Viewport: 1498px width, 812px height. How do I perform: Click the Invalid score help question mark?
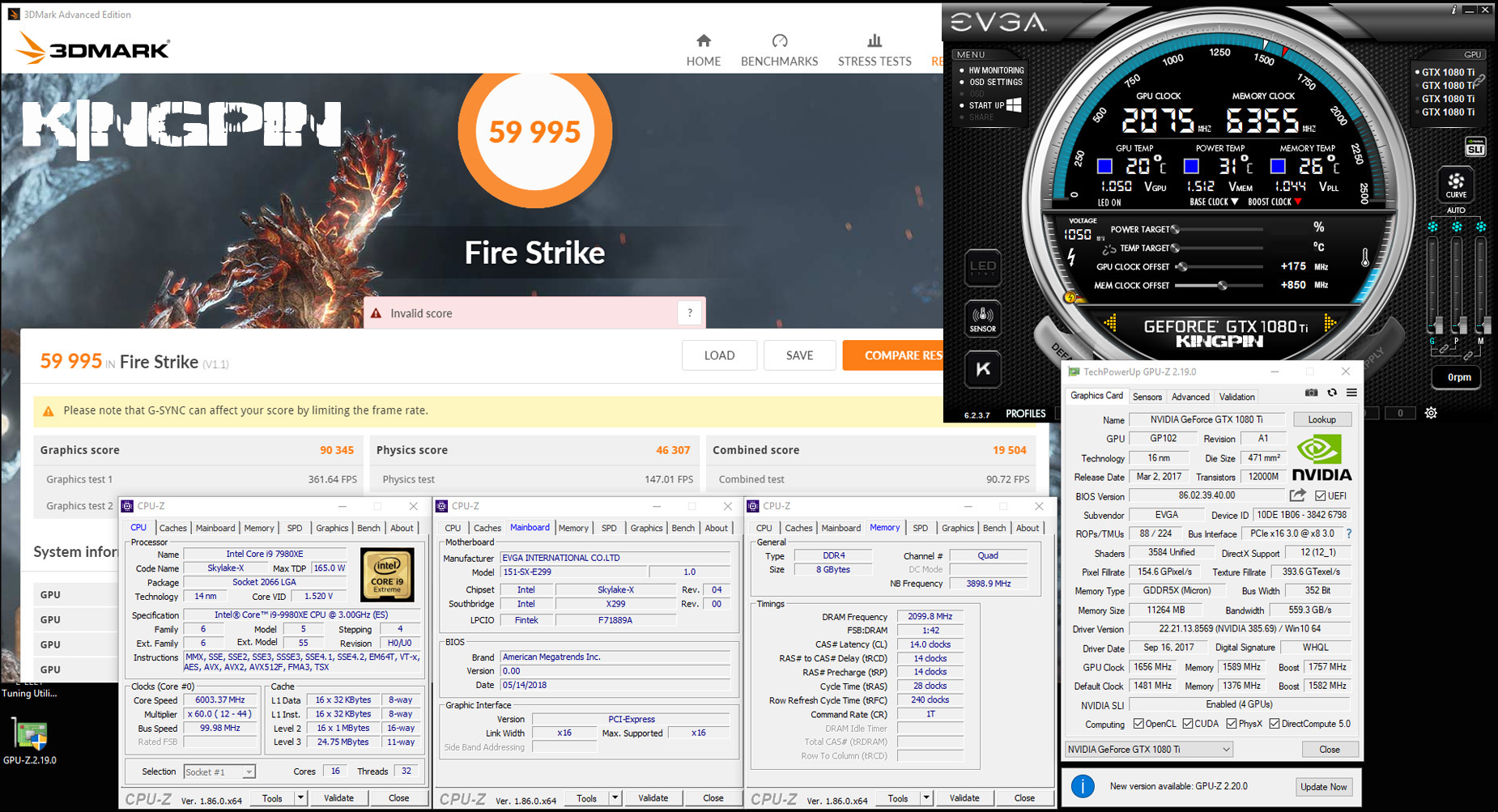pos(690,313)
